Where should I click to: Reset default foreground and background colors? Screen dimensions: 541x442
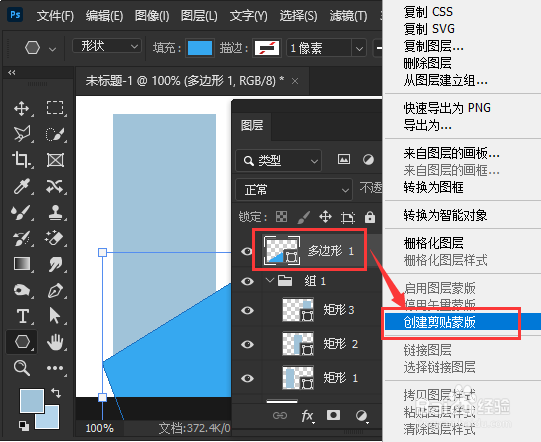click(x=24, y=426)
